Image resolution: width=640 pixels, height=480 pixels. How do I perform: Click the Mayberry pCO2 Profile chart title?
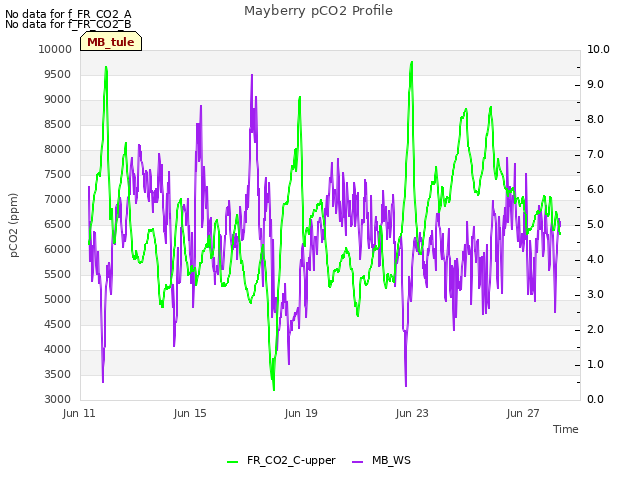318,11
